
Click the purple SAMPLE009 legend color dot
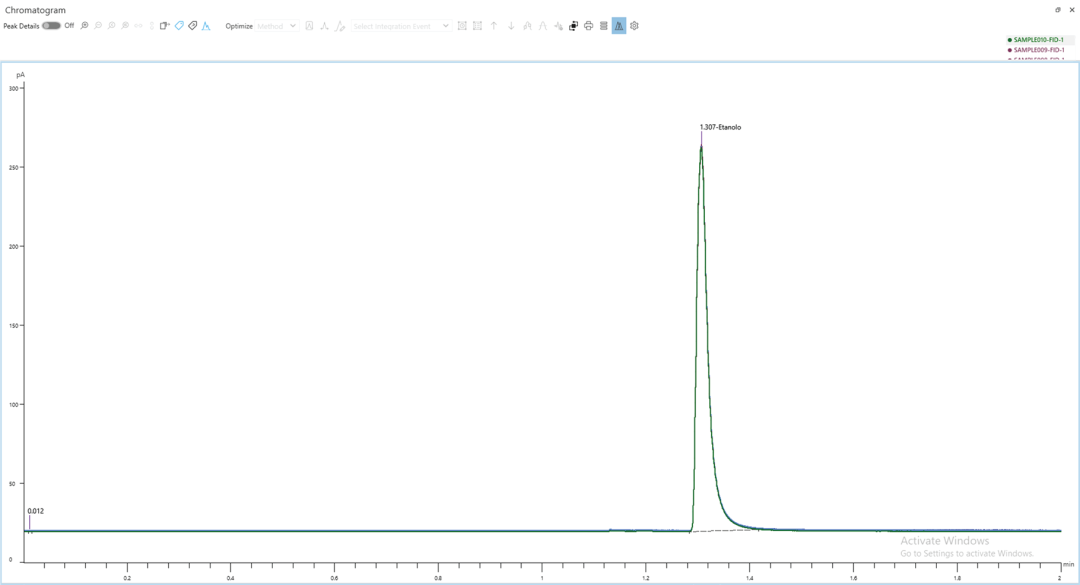click(1010, 50)
